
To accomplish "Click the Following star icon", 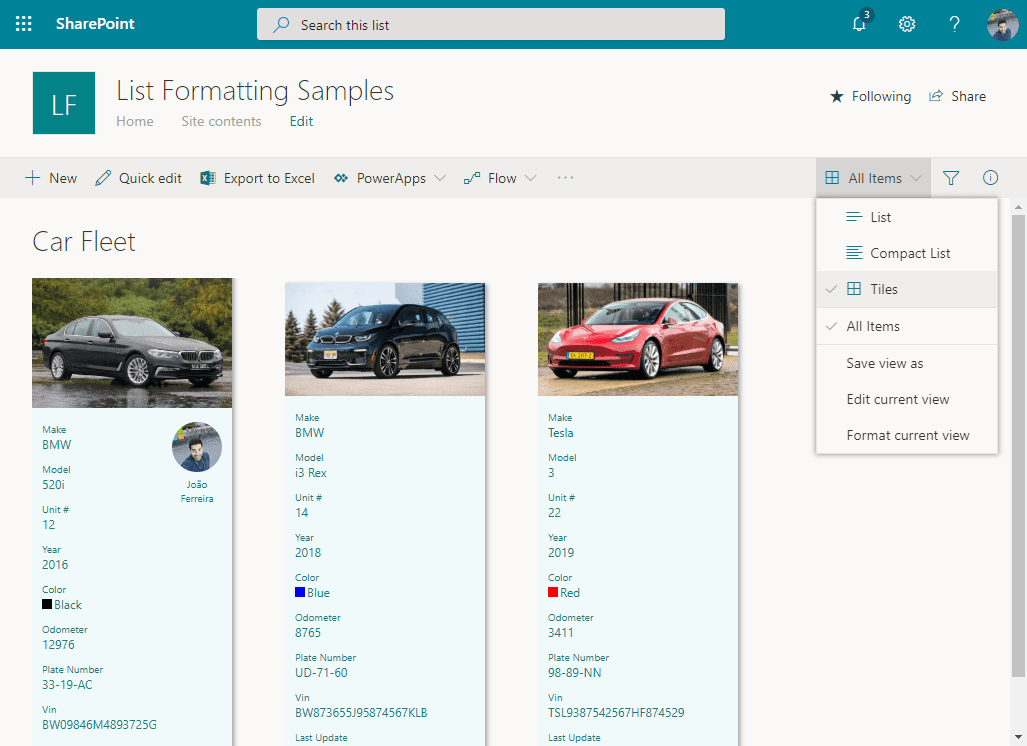I will (x=836, y=97).
